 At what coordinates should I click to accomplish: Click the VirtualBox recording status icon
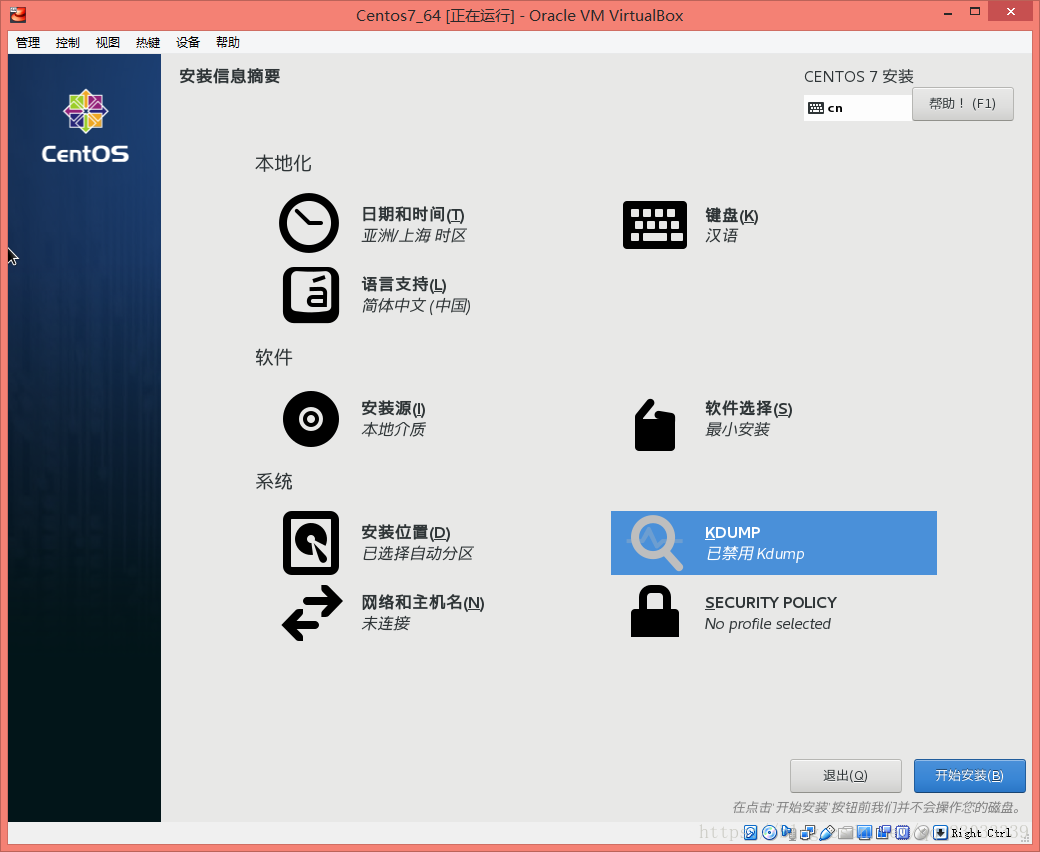pyautogui.click(x=883, y=832)
